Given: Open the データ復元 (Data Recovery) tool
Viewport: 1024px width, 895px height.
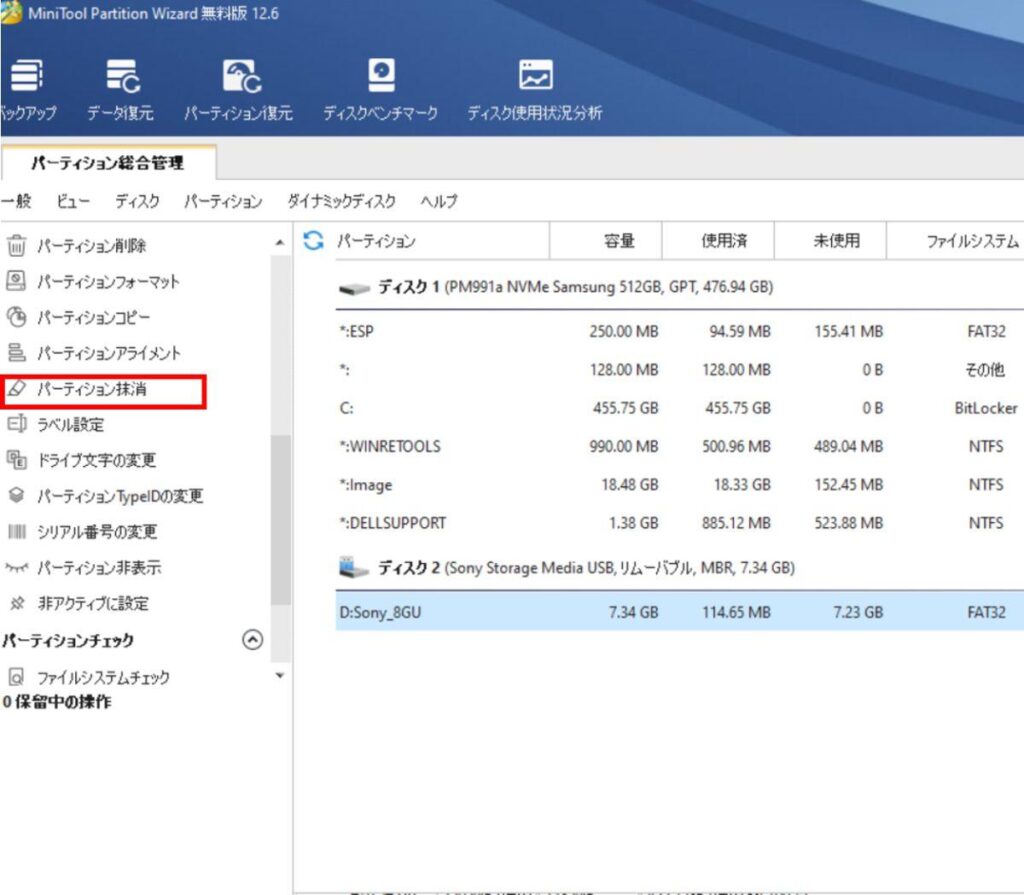Looking at the screenshot, I should pos(121,90).
